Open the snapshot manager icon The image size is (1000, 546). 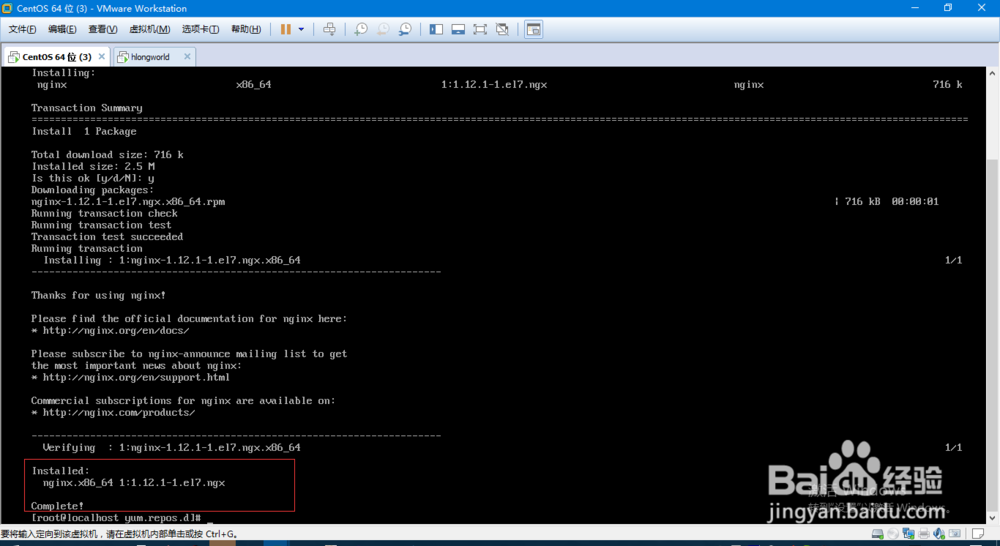(x=405, y=29)
